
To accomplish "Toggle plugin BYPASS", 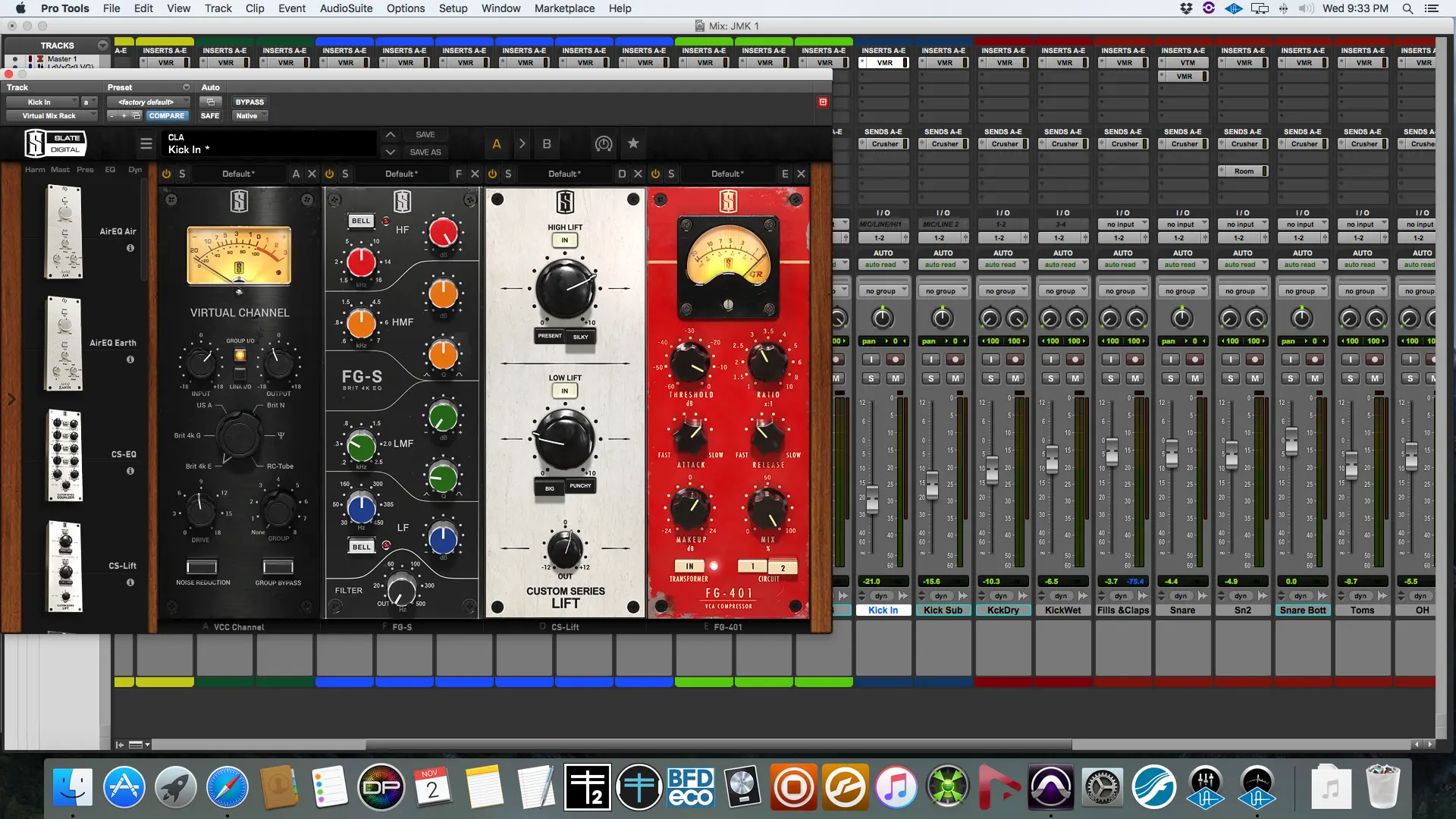I will (x=249, y=102).
